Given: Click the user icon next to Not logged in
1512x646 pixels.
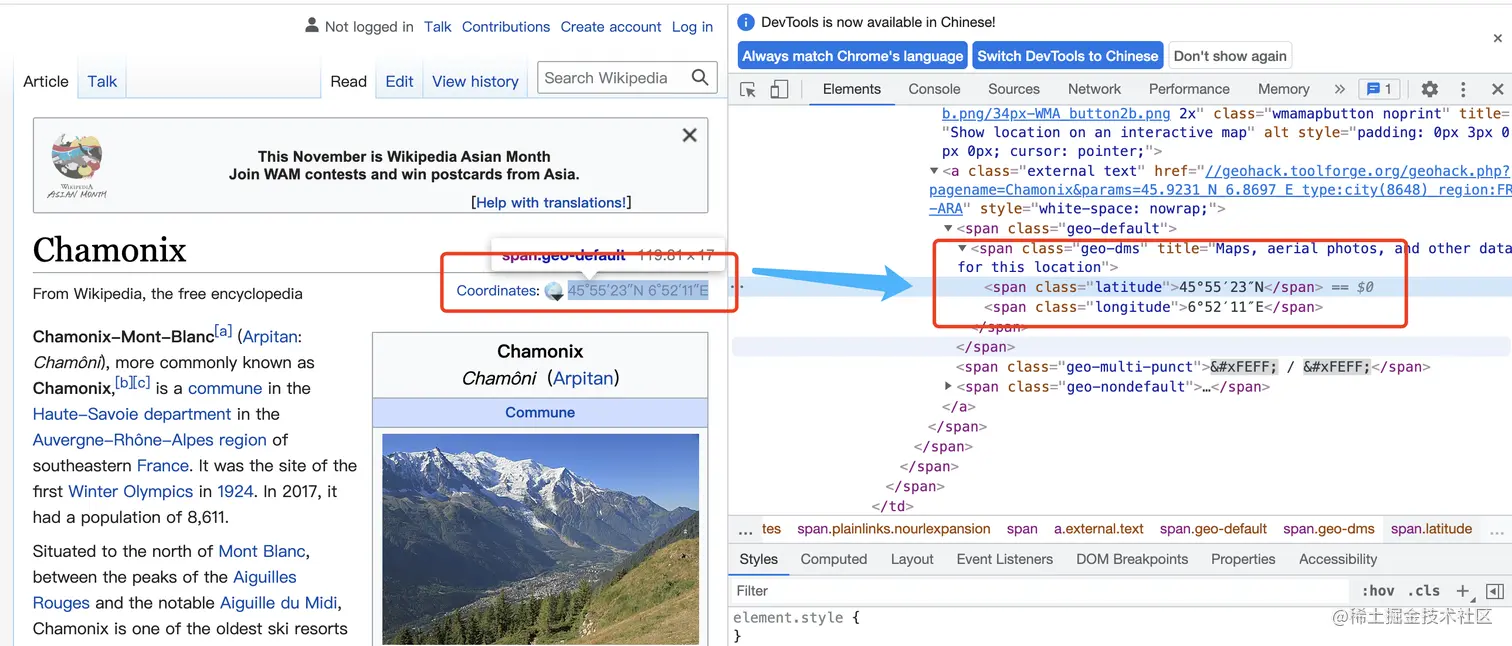Looking at the screenshot, I should (312, 26).
